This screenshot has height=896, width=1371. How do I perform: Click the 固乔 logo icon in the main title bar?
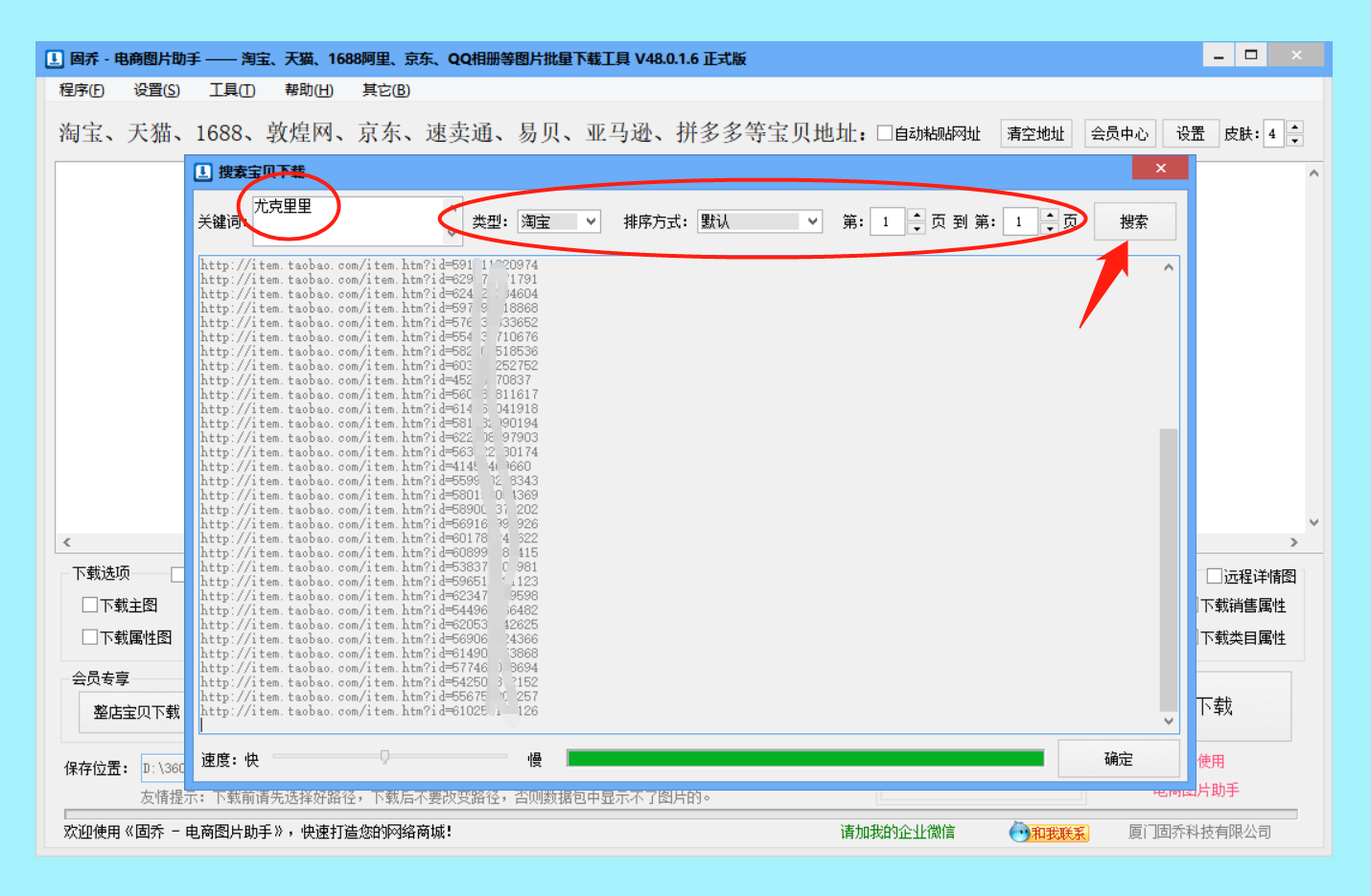click(x=53, y=58)
